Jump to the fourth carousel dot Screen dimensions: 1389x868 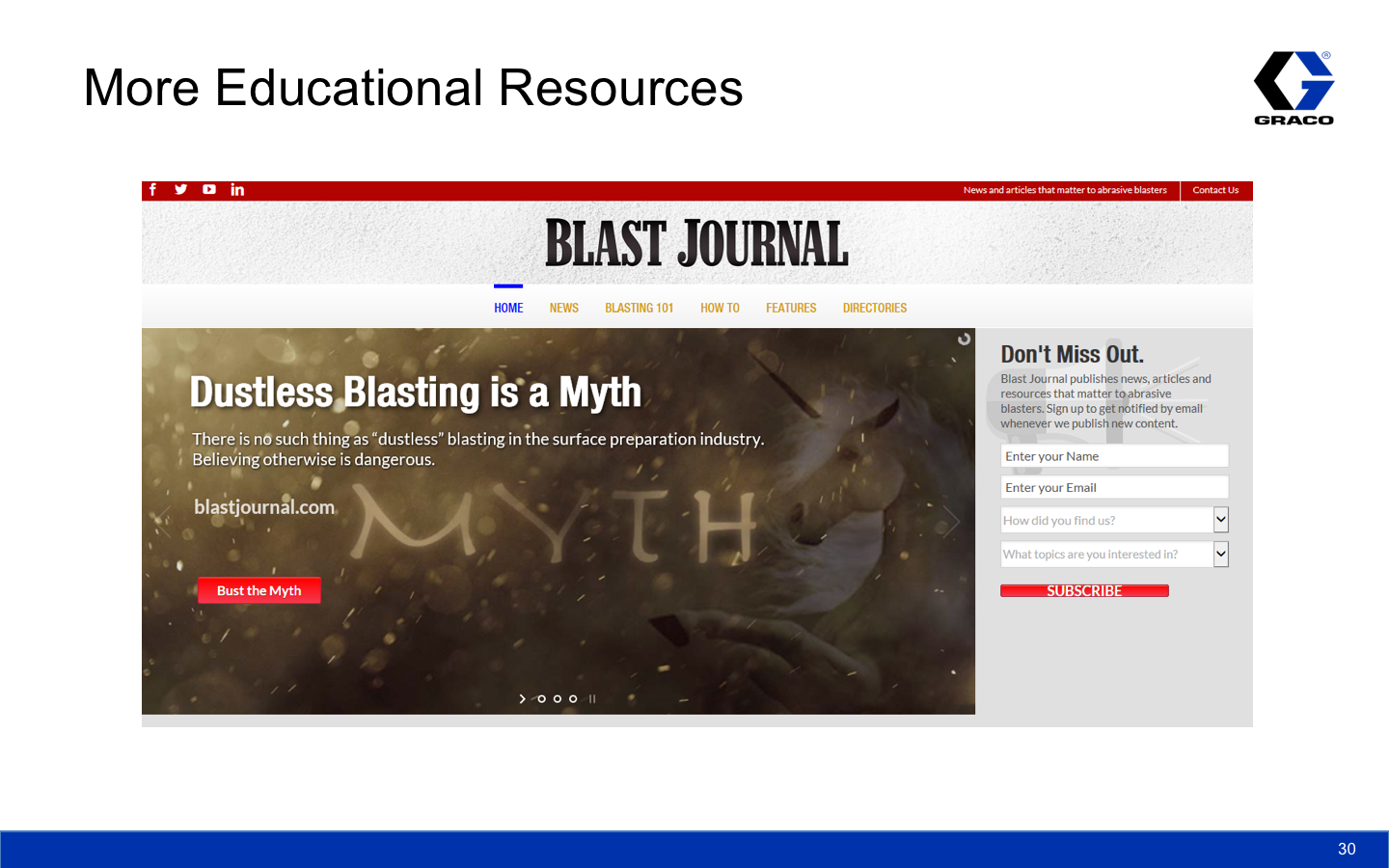(573, 699)
